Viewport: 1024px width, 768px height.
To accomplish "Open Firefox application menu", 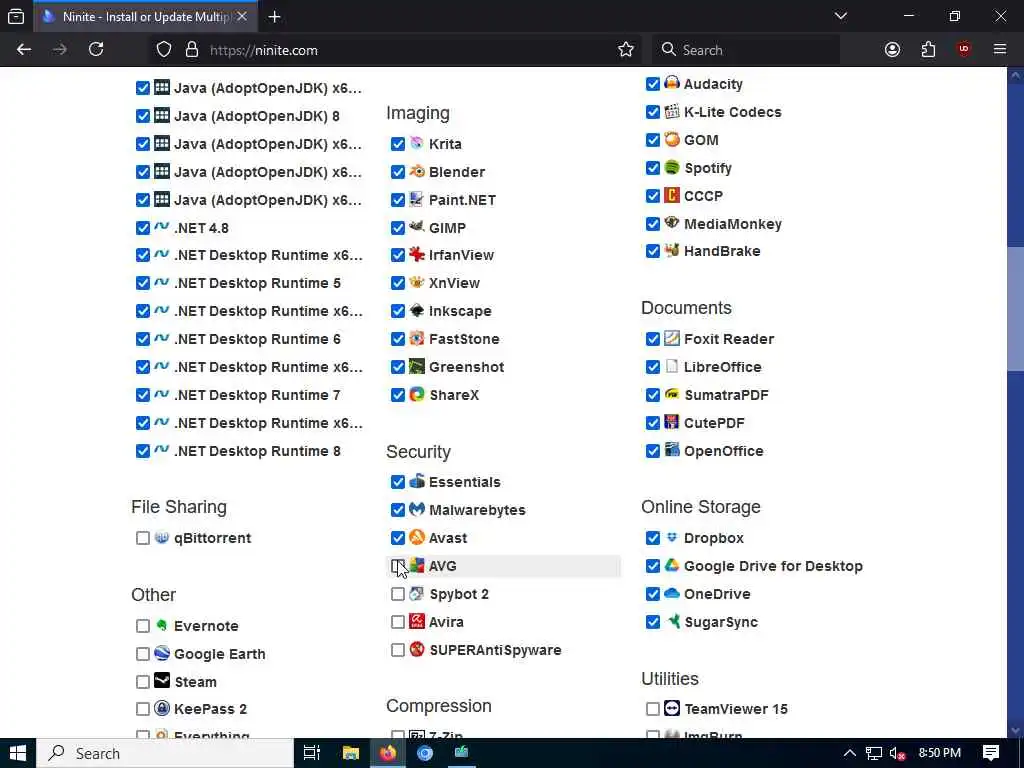I will pos(999,50).
